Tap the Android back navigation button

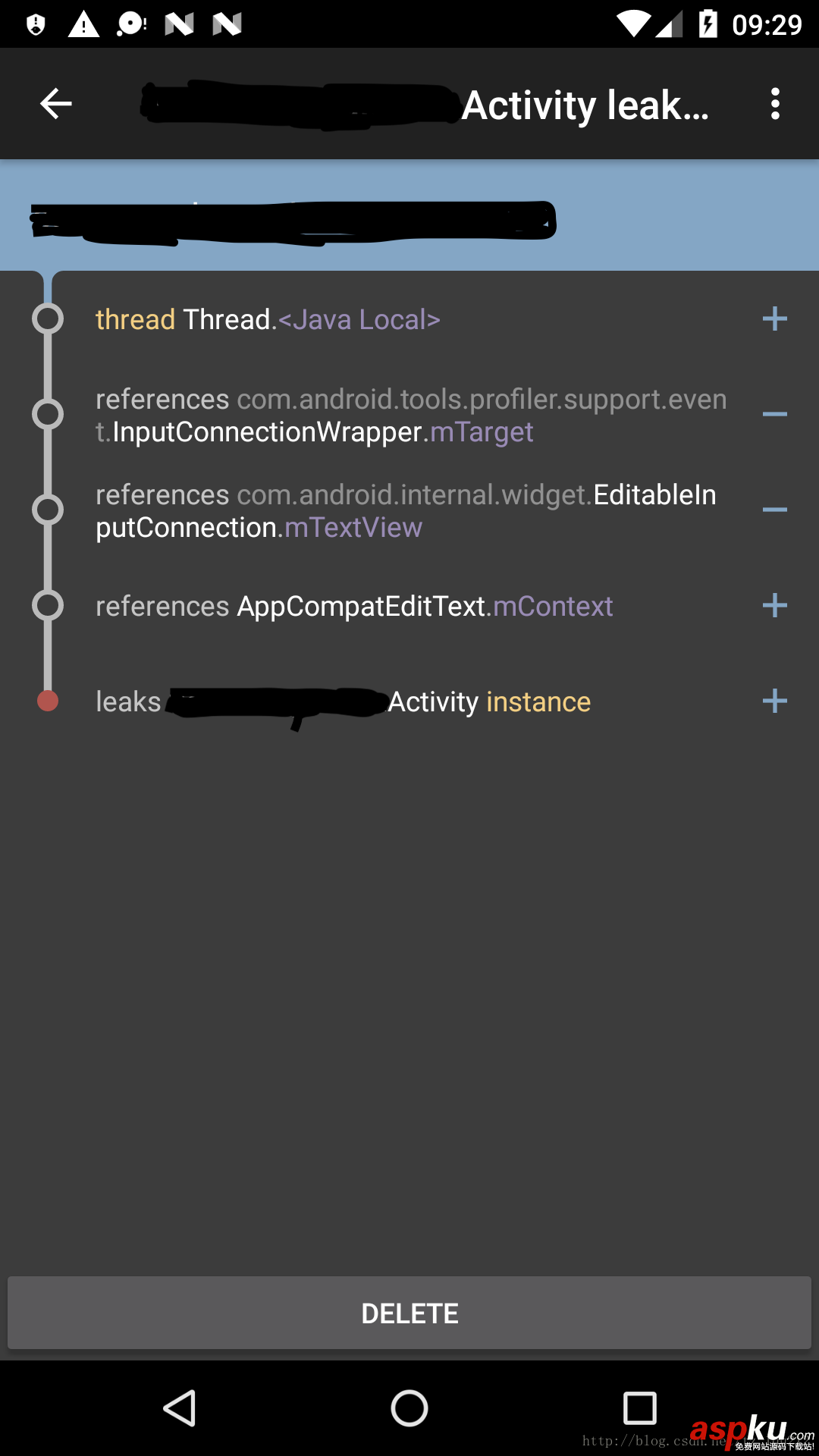pyautogui.click(x=180, y=1408)
